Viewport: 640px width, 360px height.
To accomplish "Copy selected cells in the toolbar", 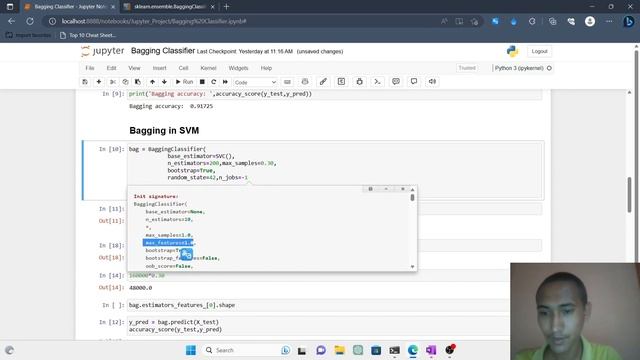I will pyautogui.click(x=125, y=82).
